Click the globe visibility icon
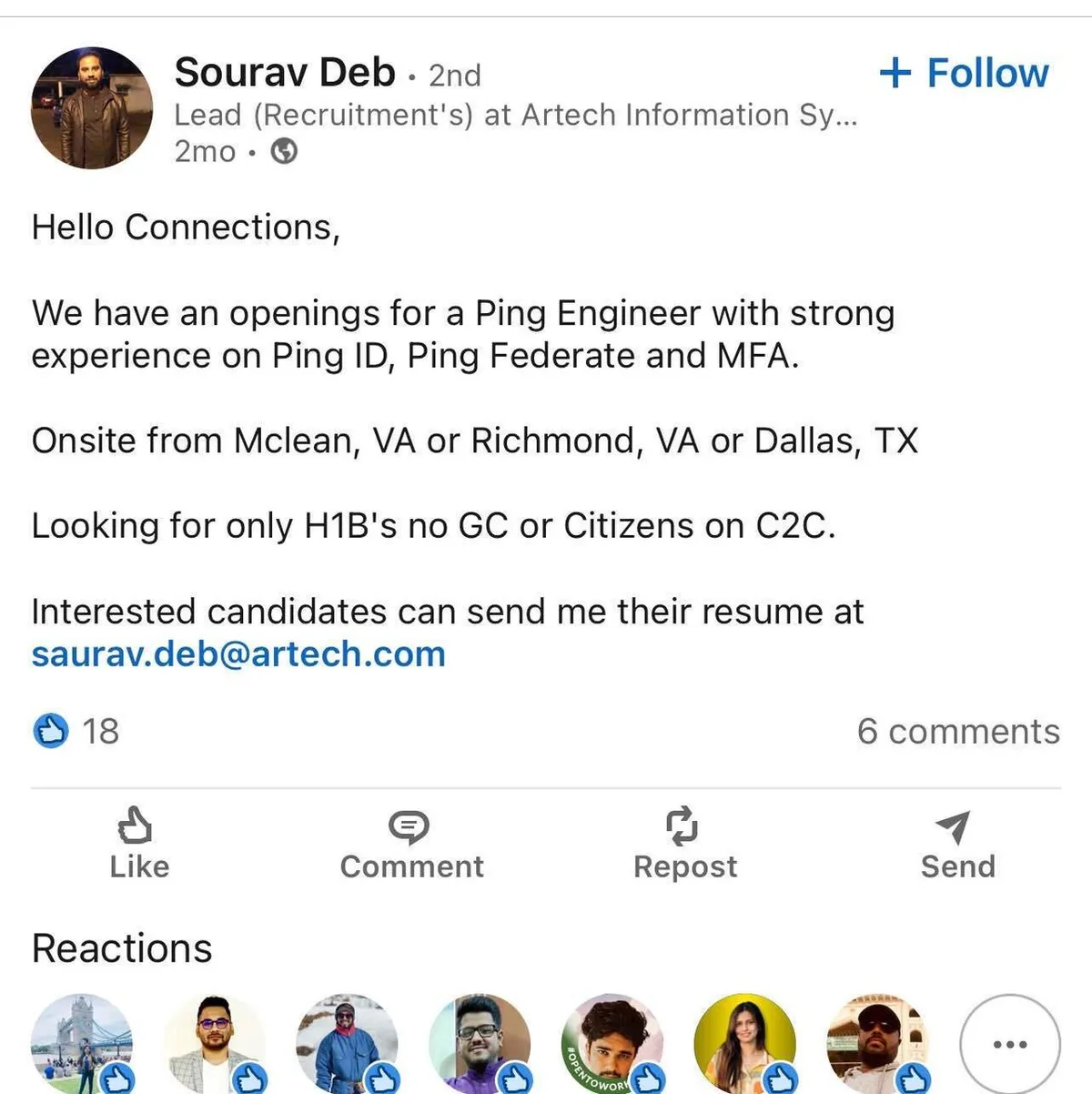Viewport: 1092px width, 1094px height. pos(285,151)
